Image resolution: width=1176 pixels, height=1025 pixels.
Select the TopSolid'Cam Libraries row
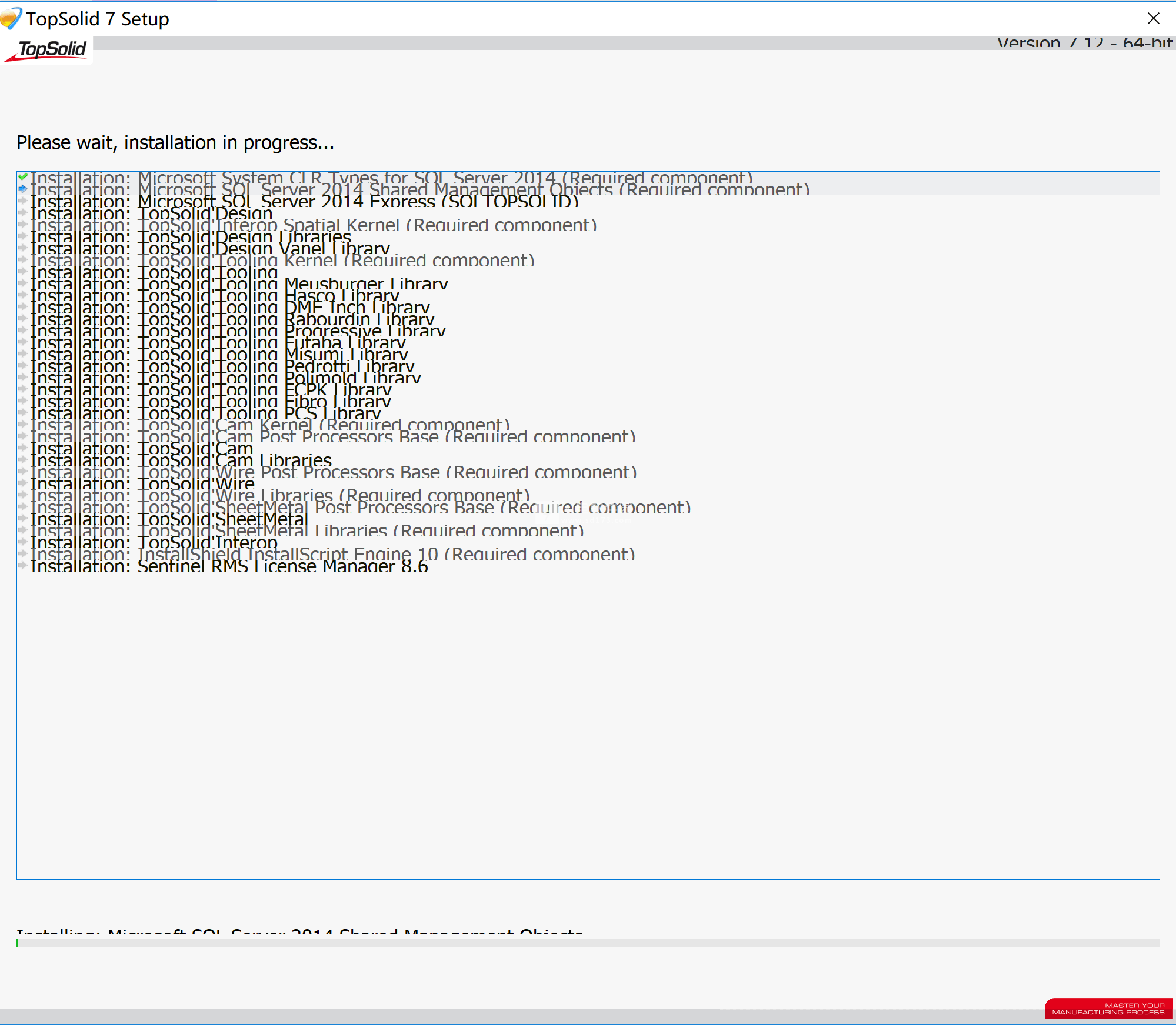point(588,460)
